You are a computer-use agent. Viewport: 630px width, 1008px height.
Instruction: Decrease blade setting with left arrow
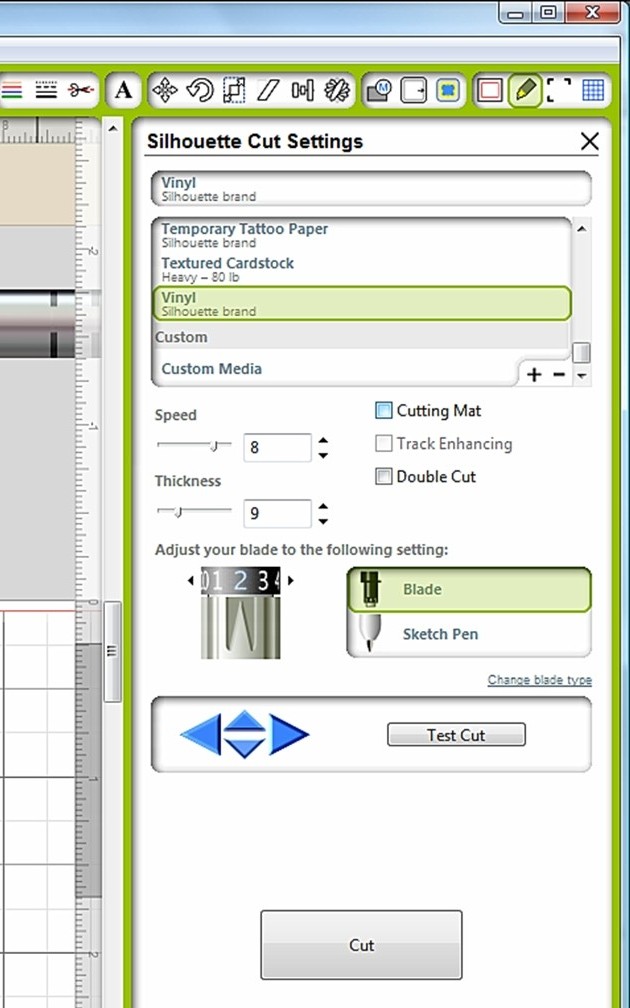point(191,580)
